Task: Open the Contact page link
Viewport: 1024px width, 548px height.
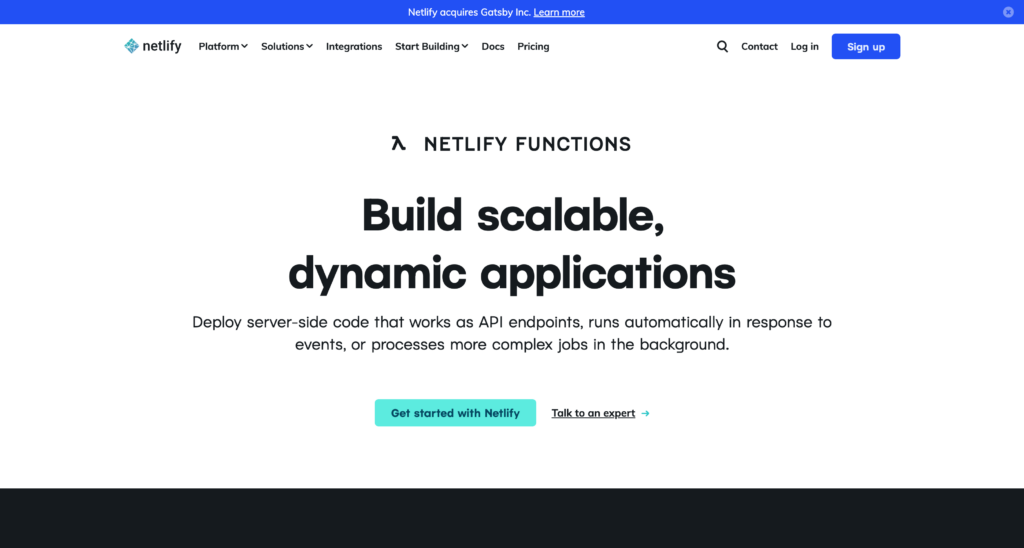Action: click(x=759, y=46)
